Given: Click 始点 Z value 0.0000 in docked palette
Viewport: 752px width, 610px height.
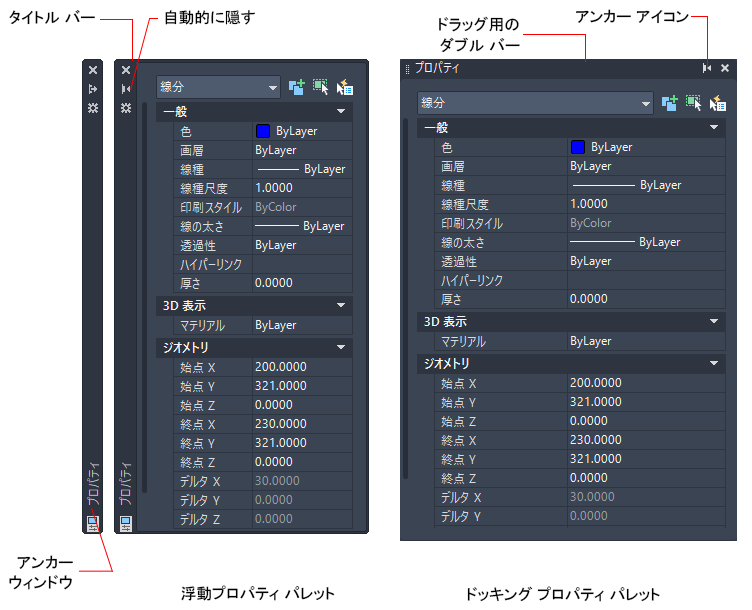Looking at the screenshot, I should 646,421.
